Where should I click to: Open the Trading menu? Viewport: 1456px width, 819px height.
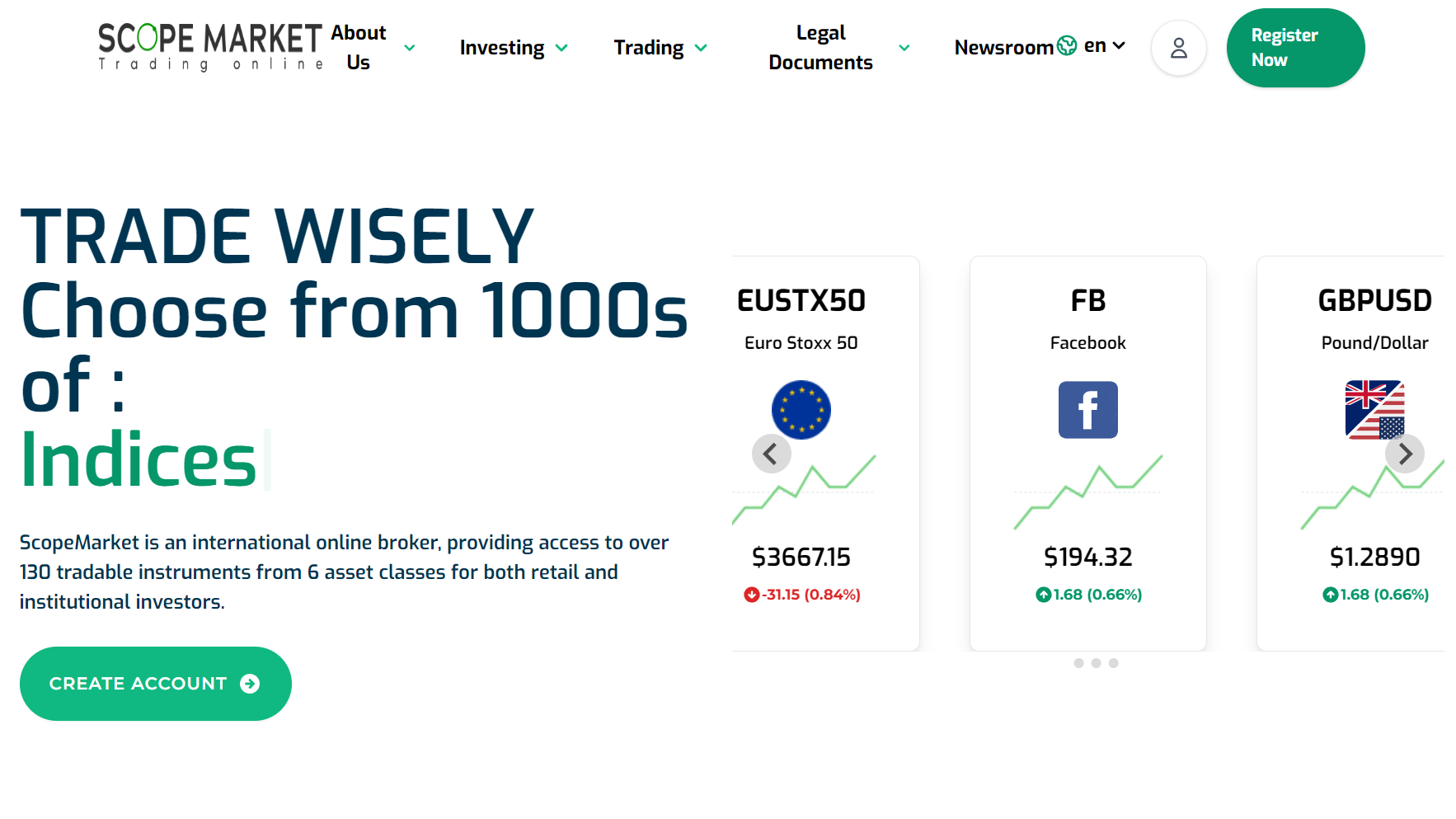tap(660, 48)
